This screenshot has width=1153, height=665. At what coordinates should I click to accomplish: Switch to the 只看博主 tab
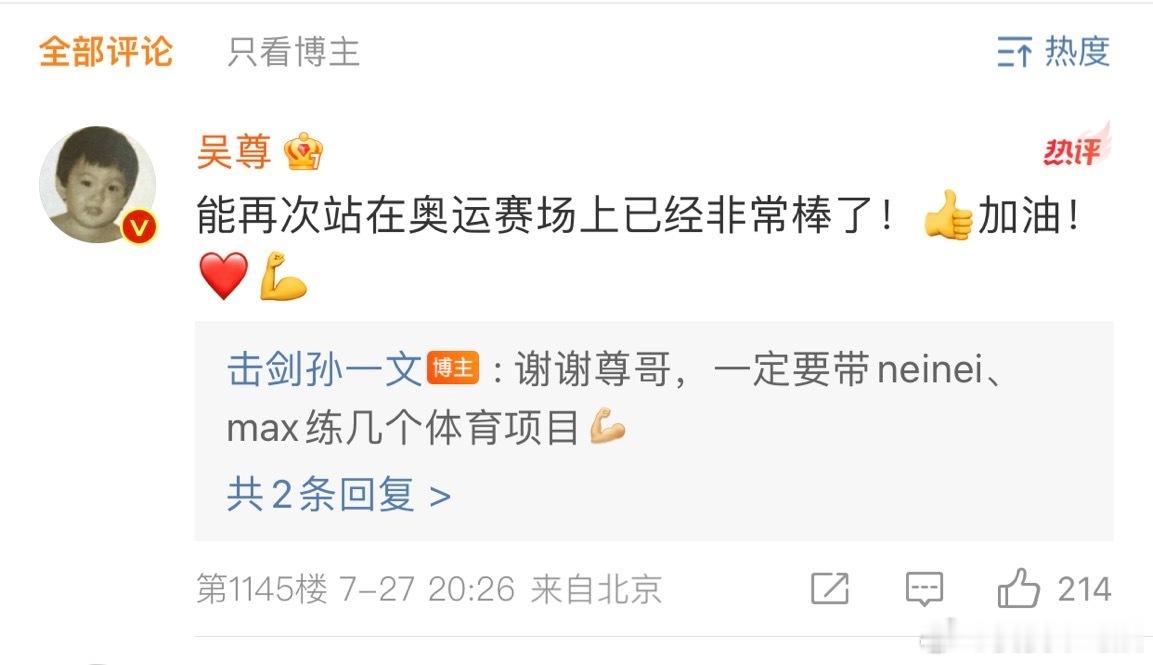click(293, 52)
